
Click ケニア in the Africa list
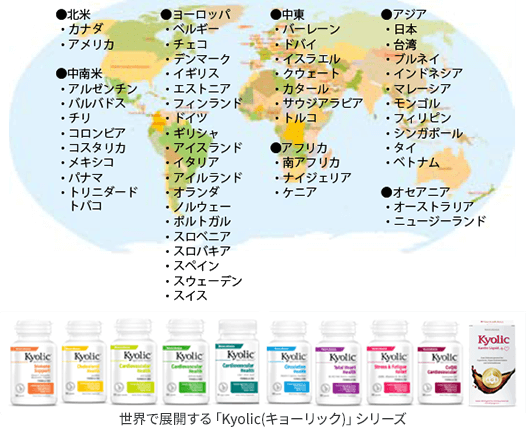coord(300,192)
